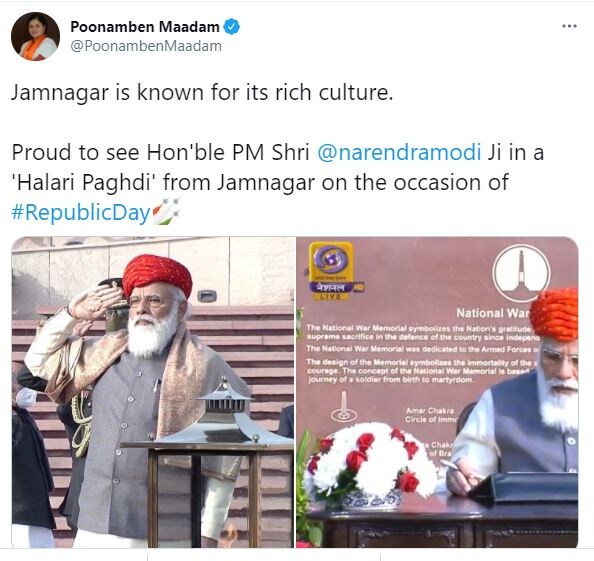Open the #RepublicDay hashtag
594x561 pixels.
[x=81, y=213]
